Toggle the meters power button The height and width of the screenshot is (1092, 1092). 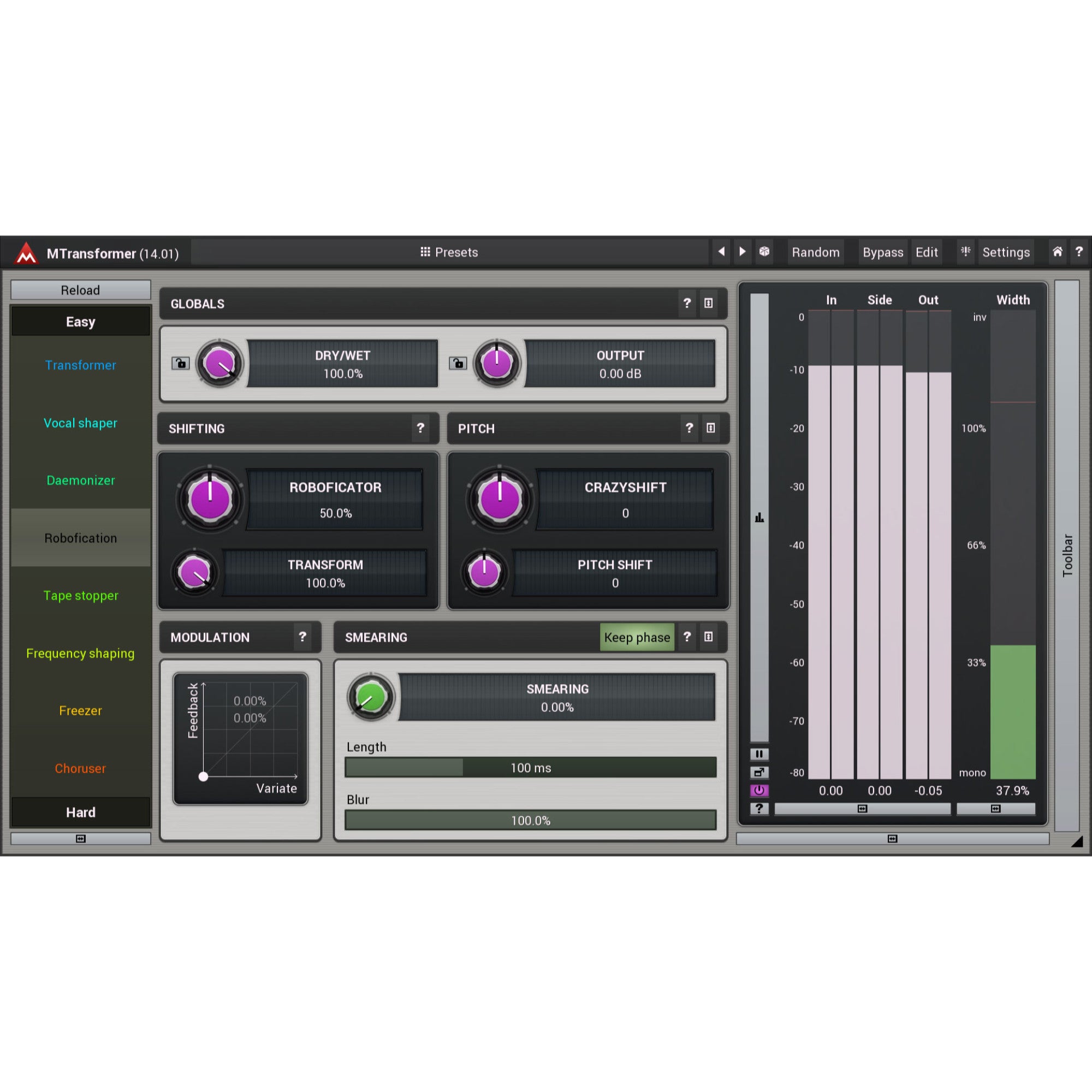[x=759, y=790]
